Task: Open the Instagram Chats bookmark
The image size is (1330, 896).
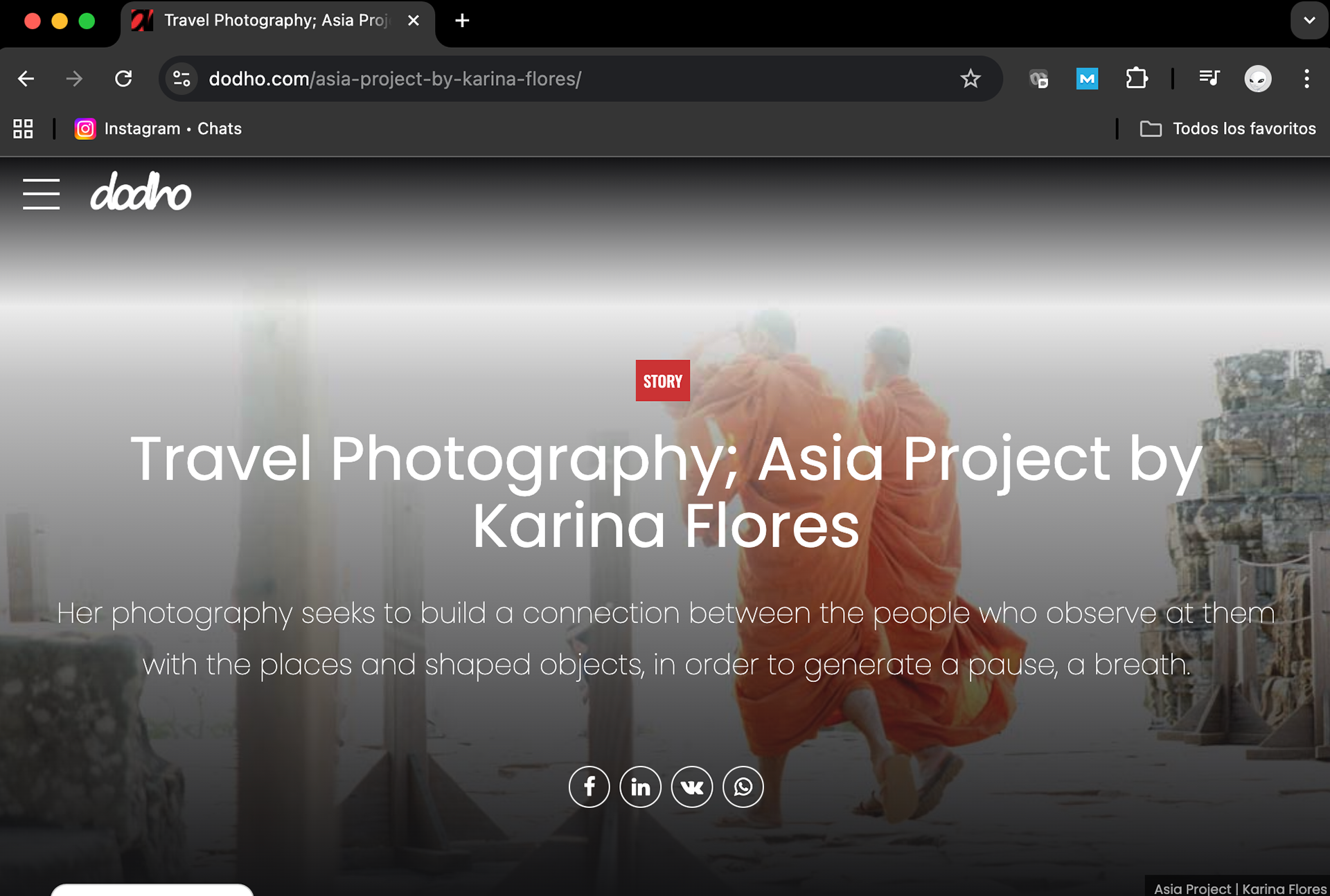Action: [x=159, y=129]
